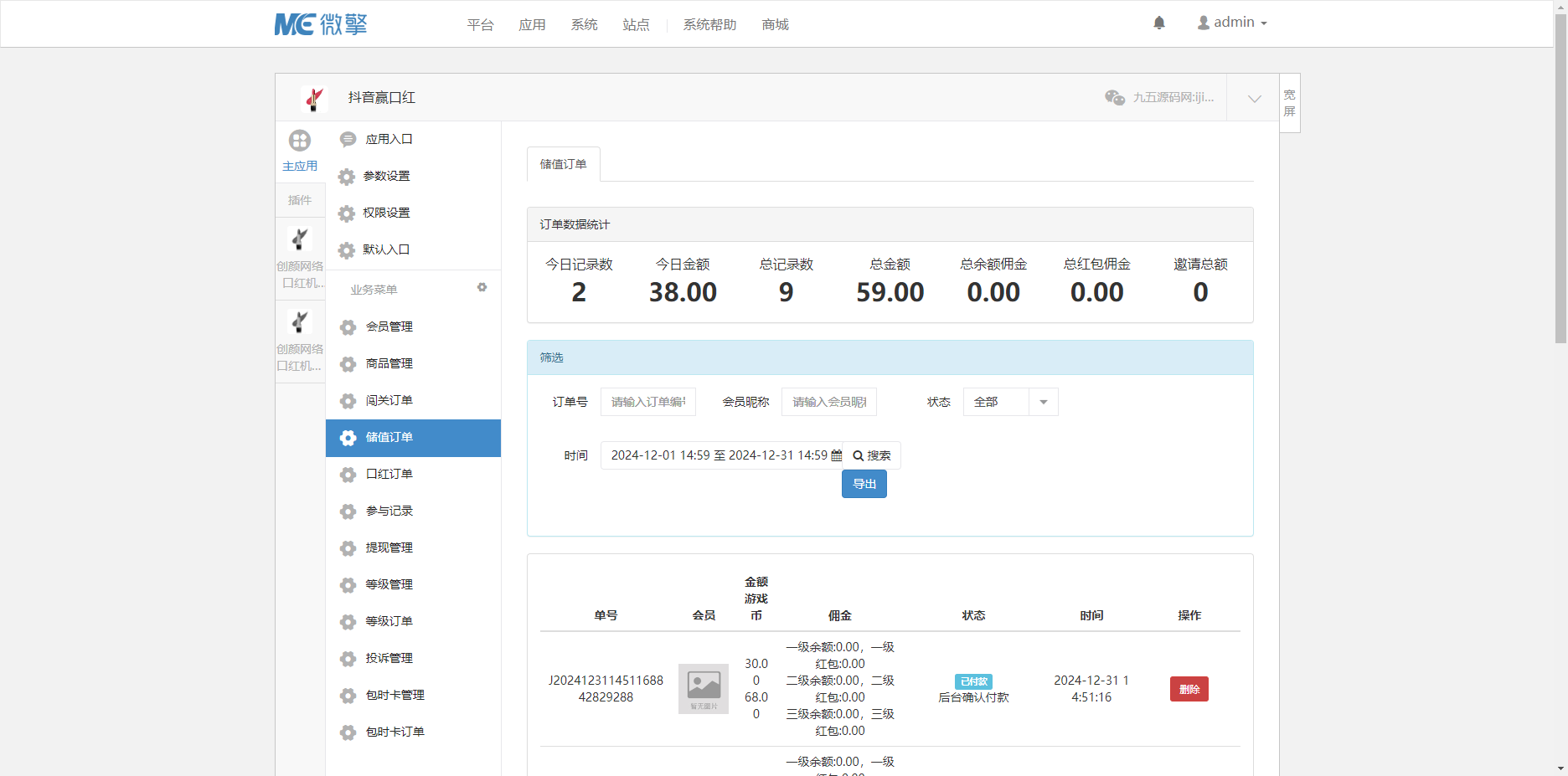Open the admin account dropdown

tap(1231, 22)
